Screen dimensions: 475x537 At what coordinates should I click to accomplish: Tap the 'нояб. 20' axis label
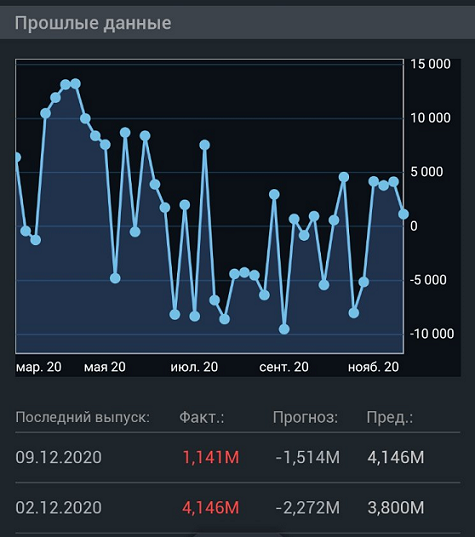click(373, 367)
